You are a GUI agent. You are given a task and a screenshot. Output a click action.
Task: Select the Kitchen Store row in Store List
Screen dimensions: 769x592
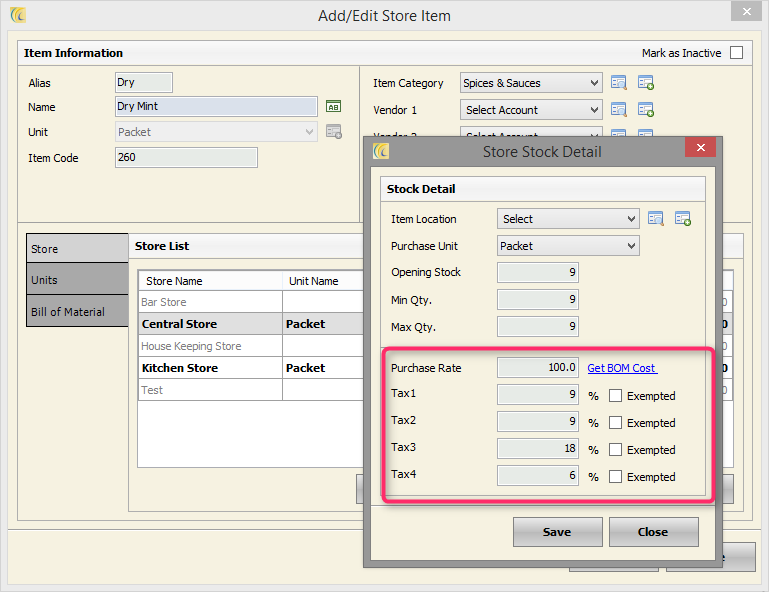point(180,368)
